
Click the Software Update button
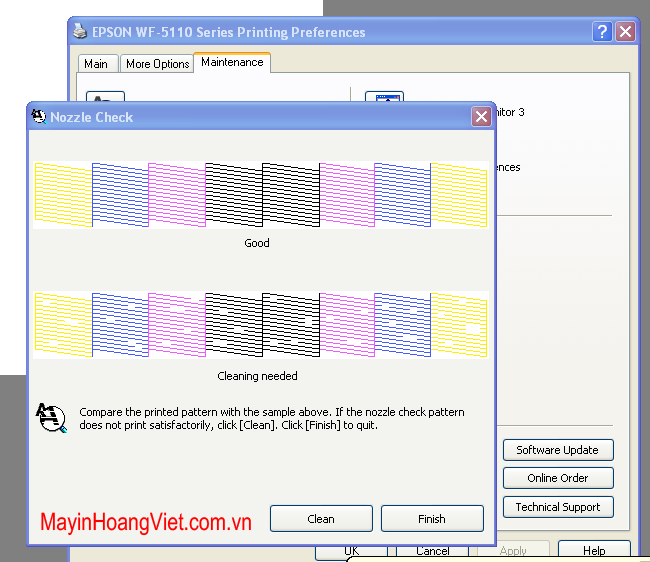[558, 450]
